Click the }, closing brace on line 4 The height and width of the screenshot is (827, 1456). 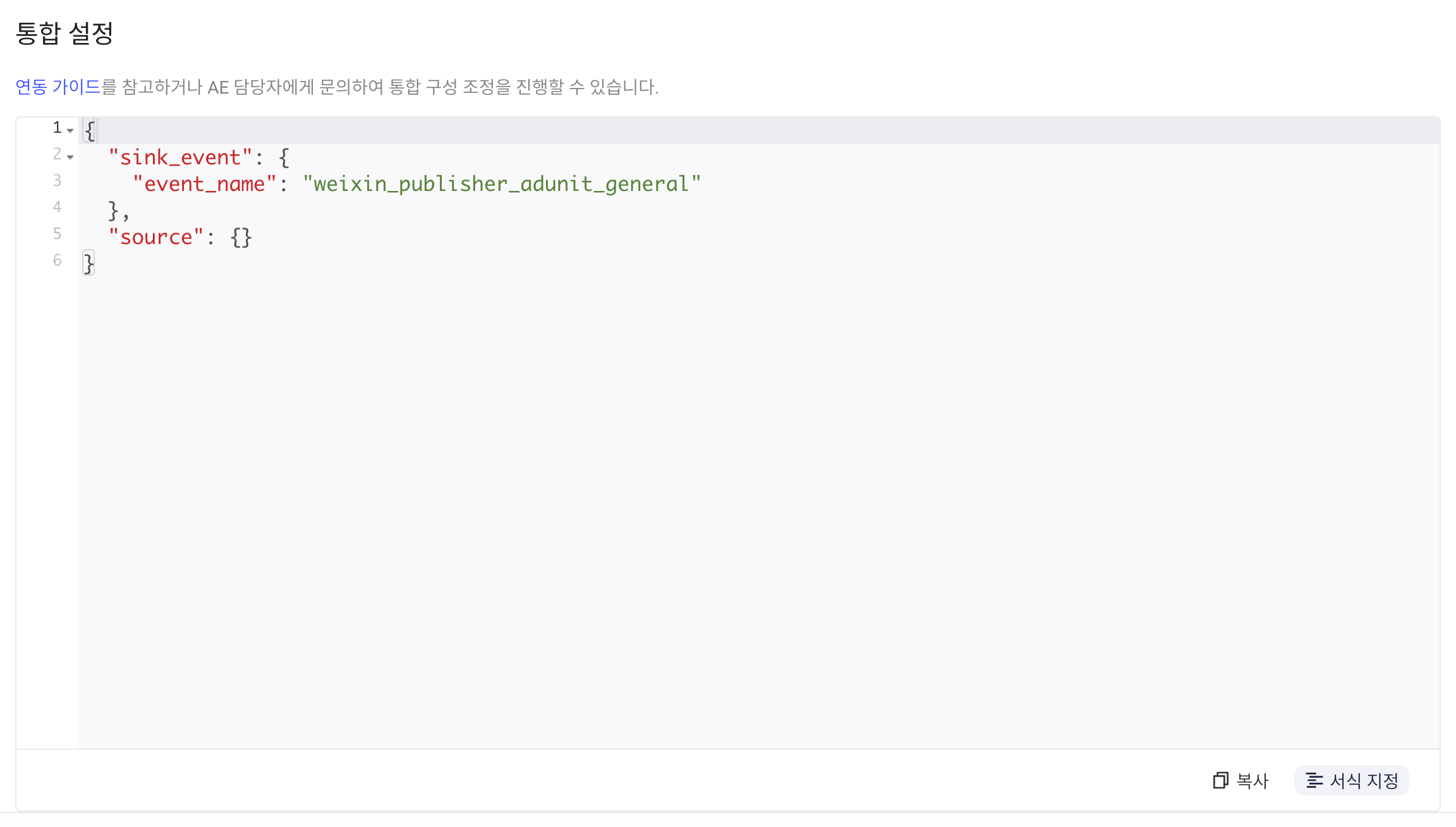tap(118, 211)
